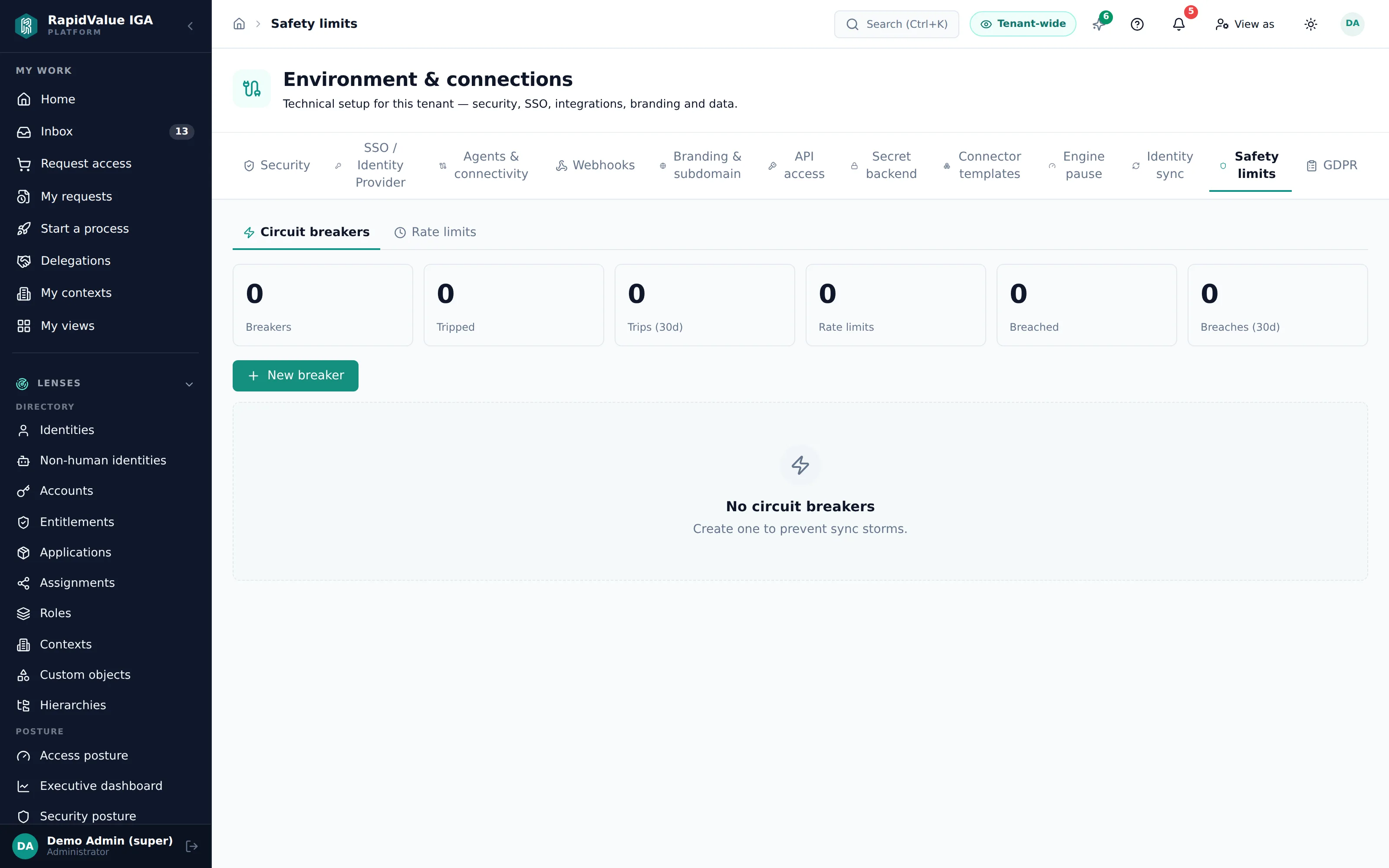1389x868 pixels.
Task: Collapse the sidebar with the chevron
Action: pyautogui.click(x=191, y=26)
